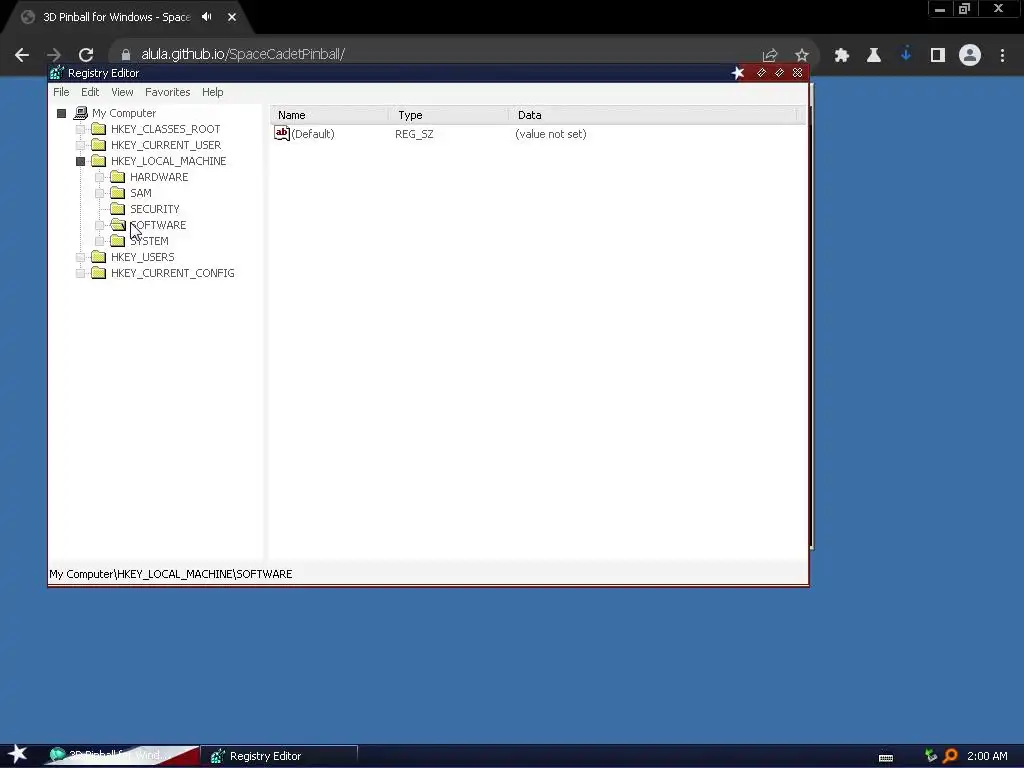Expand the HARDWARE key
1024x768 pixels.
(x=99, y=177)
